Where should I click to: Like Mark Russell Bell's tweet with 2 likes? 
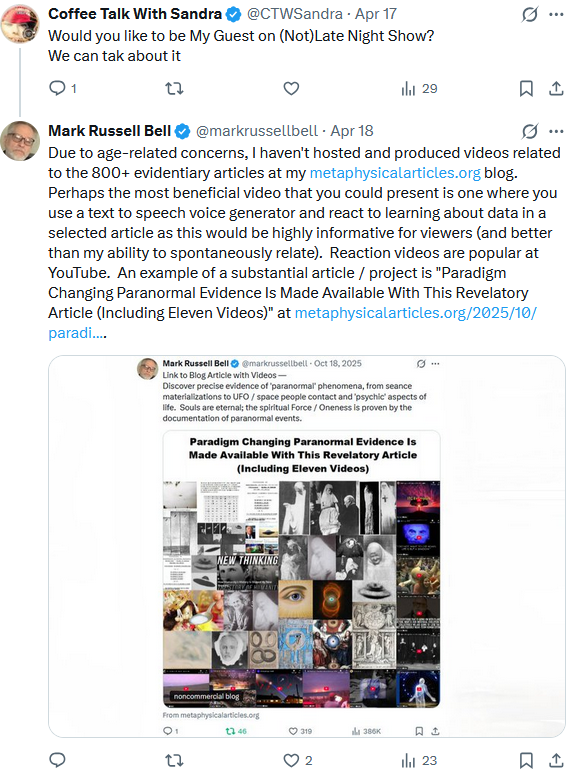pos(297,760)
